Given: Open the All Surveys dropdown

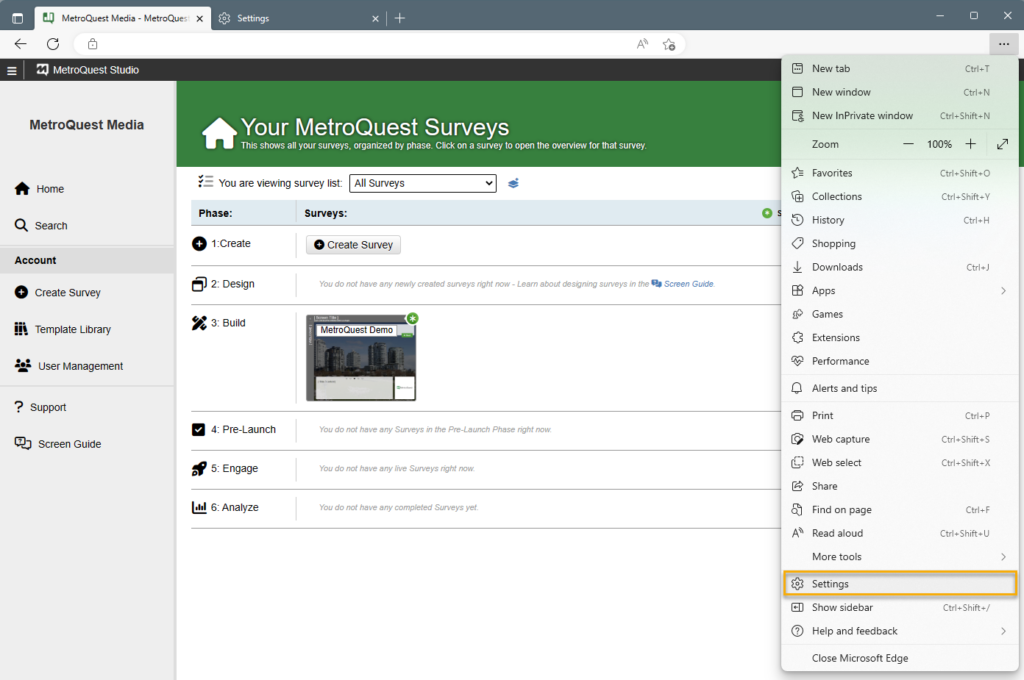Looking at the screenshot, I should pos(422,183).
